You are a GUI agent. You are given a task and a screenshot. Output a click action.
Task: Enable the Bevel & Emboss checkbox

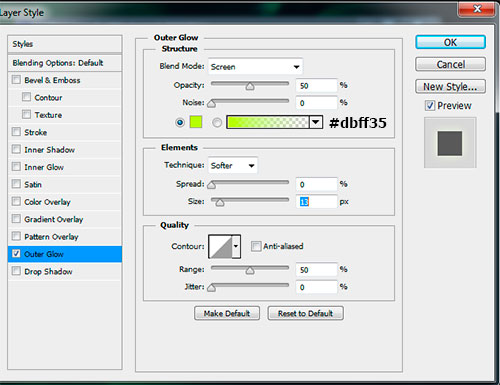16,80
